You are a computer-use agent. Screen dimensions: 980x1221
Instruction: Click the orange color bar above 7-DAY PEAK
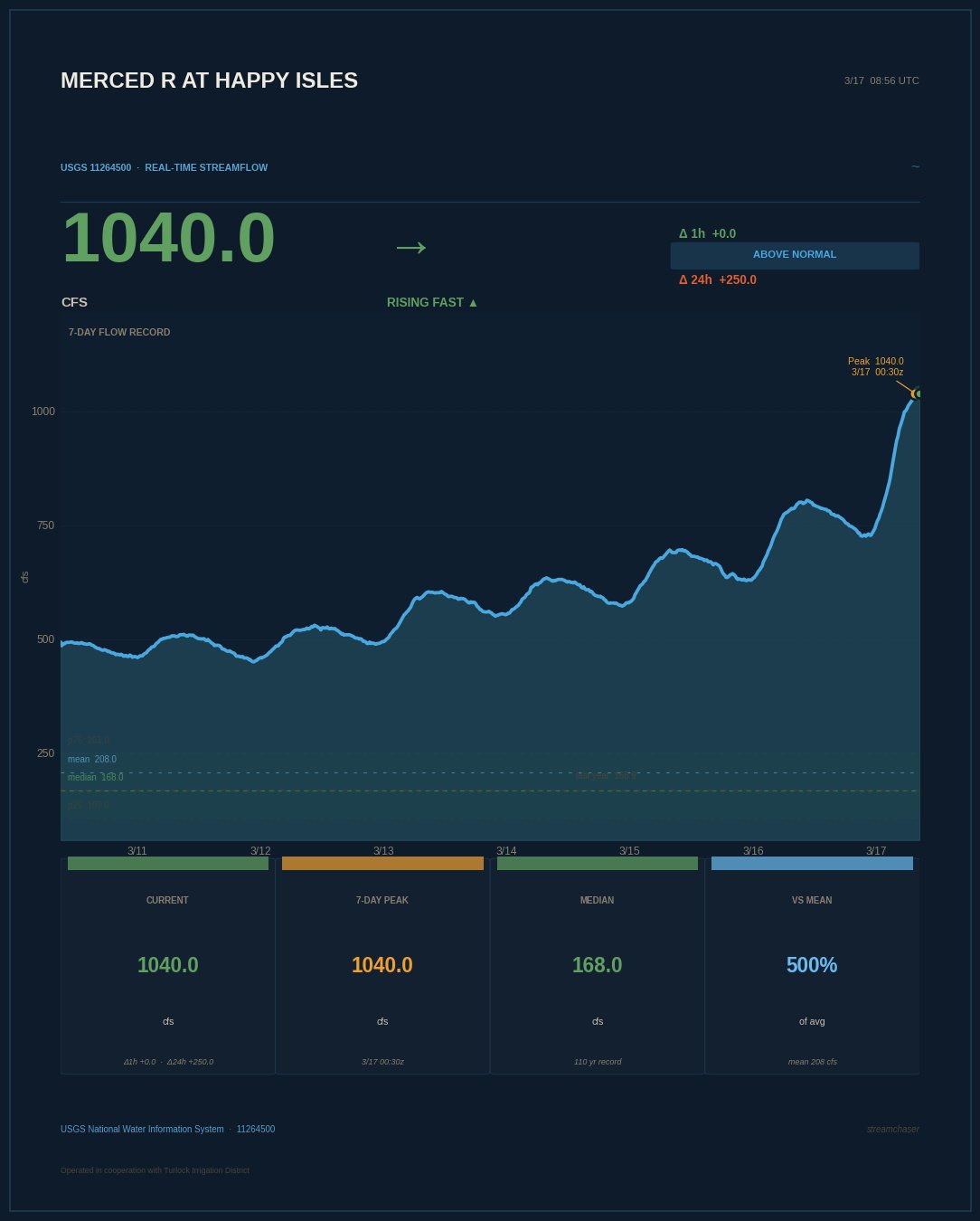click(x=382, y=864)
